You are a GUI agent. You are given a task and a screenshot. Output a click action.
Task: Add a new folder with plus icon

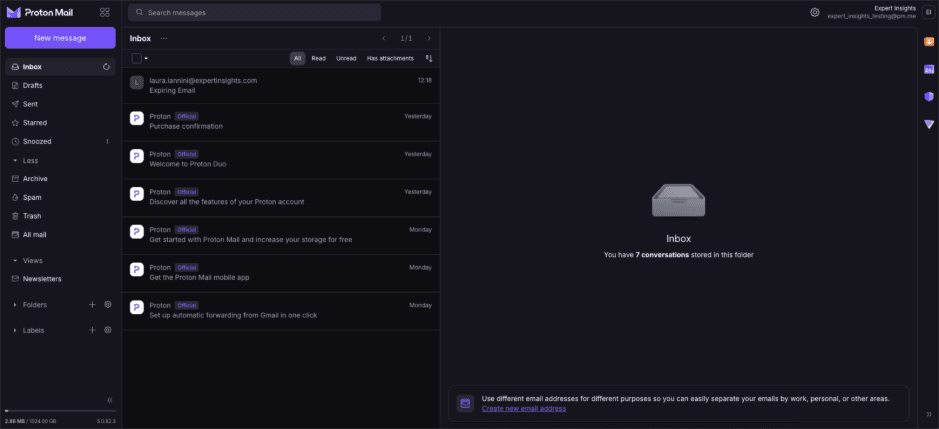pyautogui.click(x=92, y=304)
